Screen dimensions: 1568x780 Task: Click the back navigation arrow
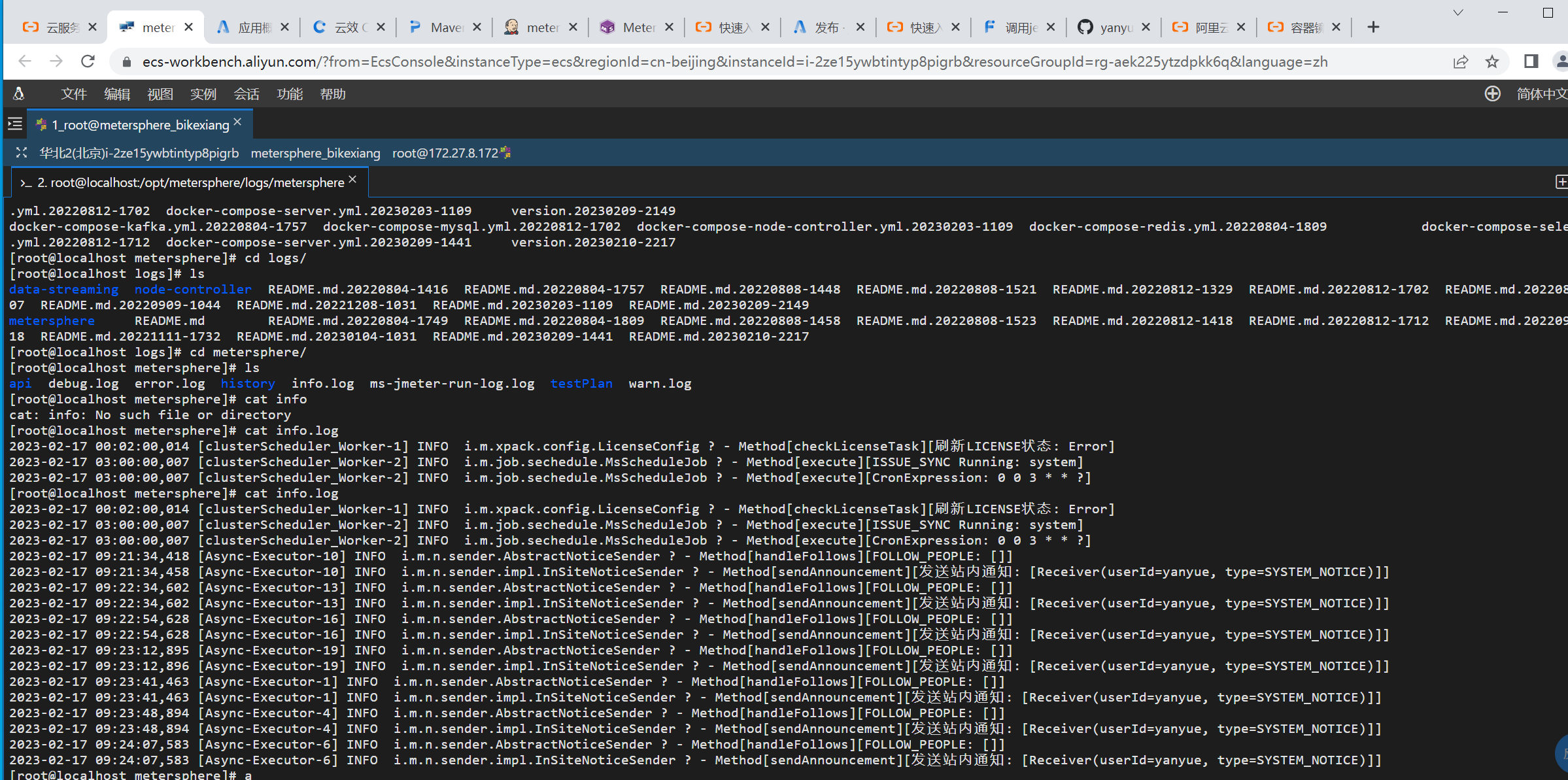pyautogui.click(x=24, y=61)
